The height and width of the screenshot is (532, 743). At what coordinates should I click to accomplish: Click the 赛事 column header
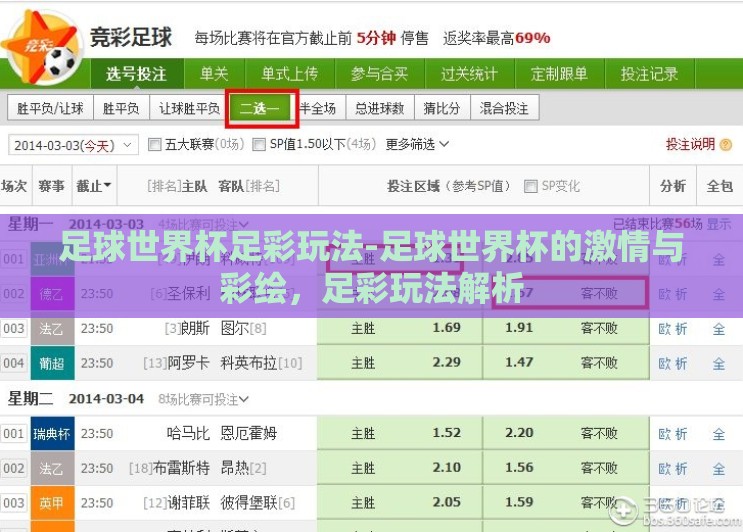52,186
